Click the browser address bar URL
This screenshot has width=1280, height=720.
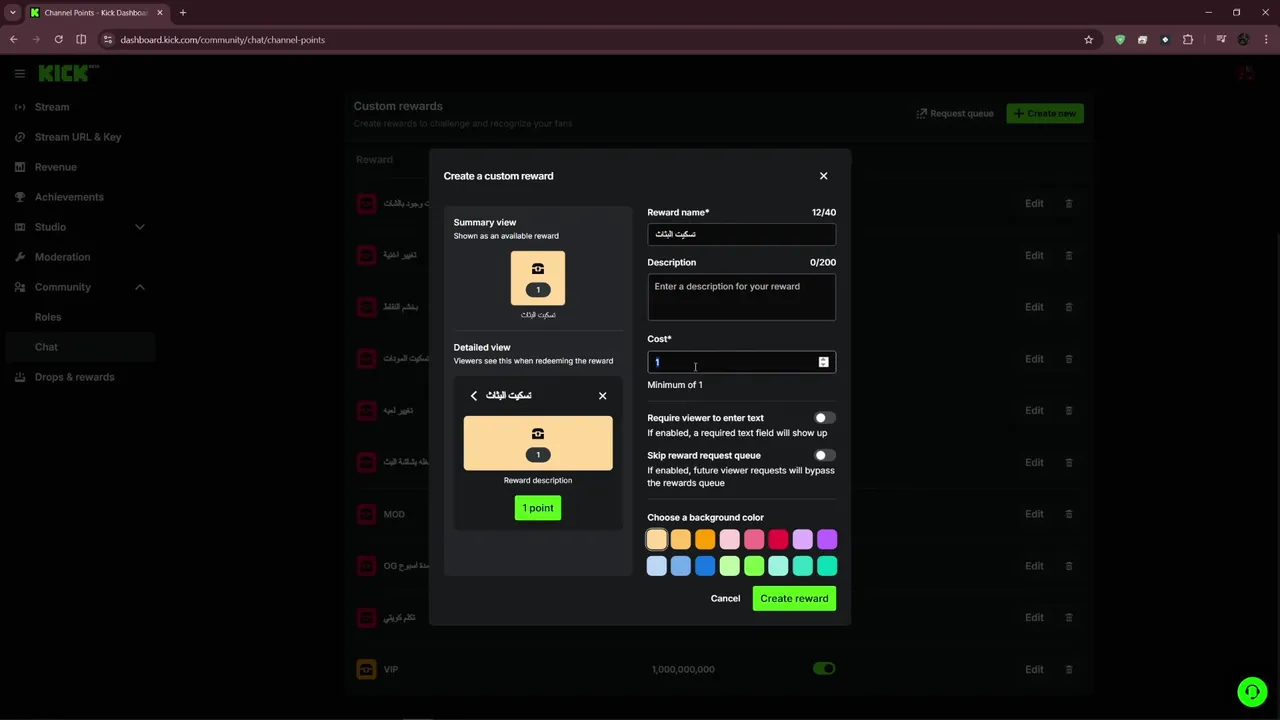click(x=222, y=40)
